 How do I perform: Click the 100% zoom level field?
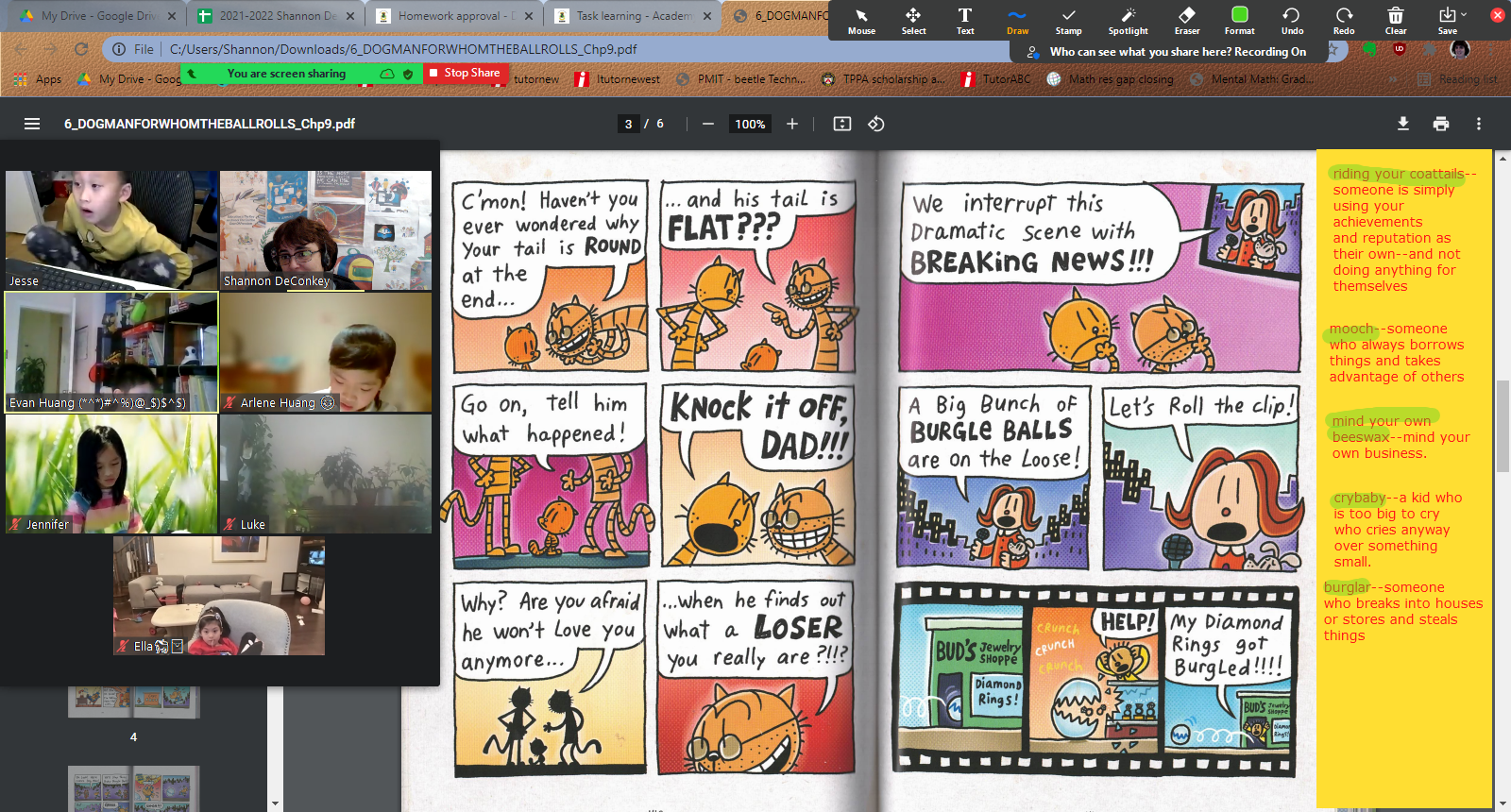pyautogui.click(x=751, y=124)
